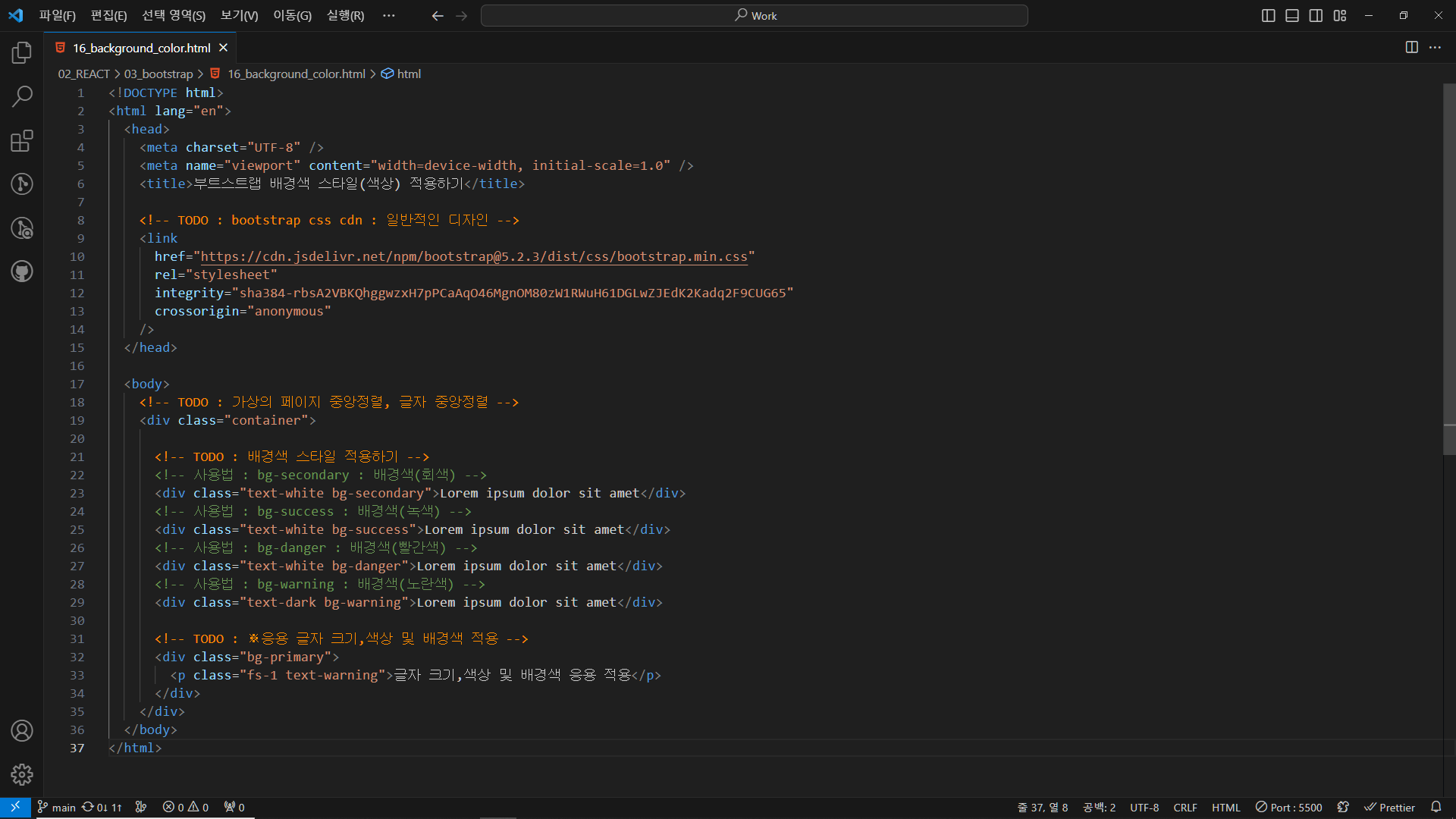This screenshot has width=1456, height=819.
Task: Toggle the secondary side bar layout button
Action: (1316, 15)
